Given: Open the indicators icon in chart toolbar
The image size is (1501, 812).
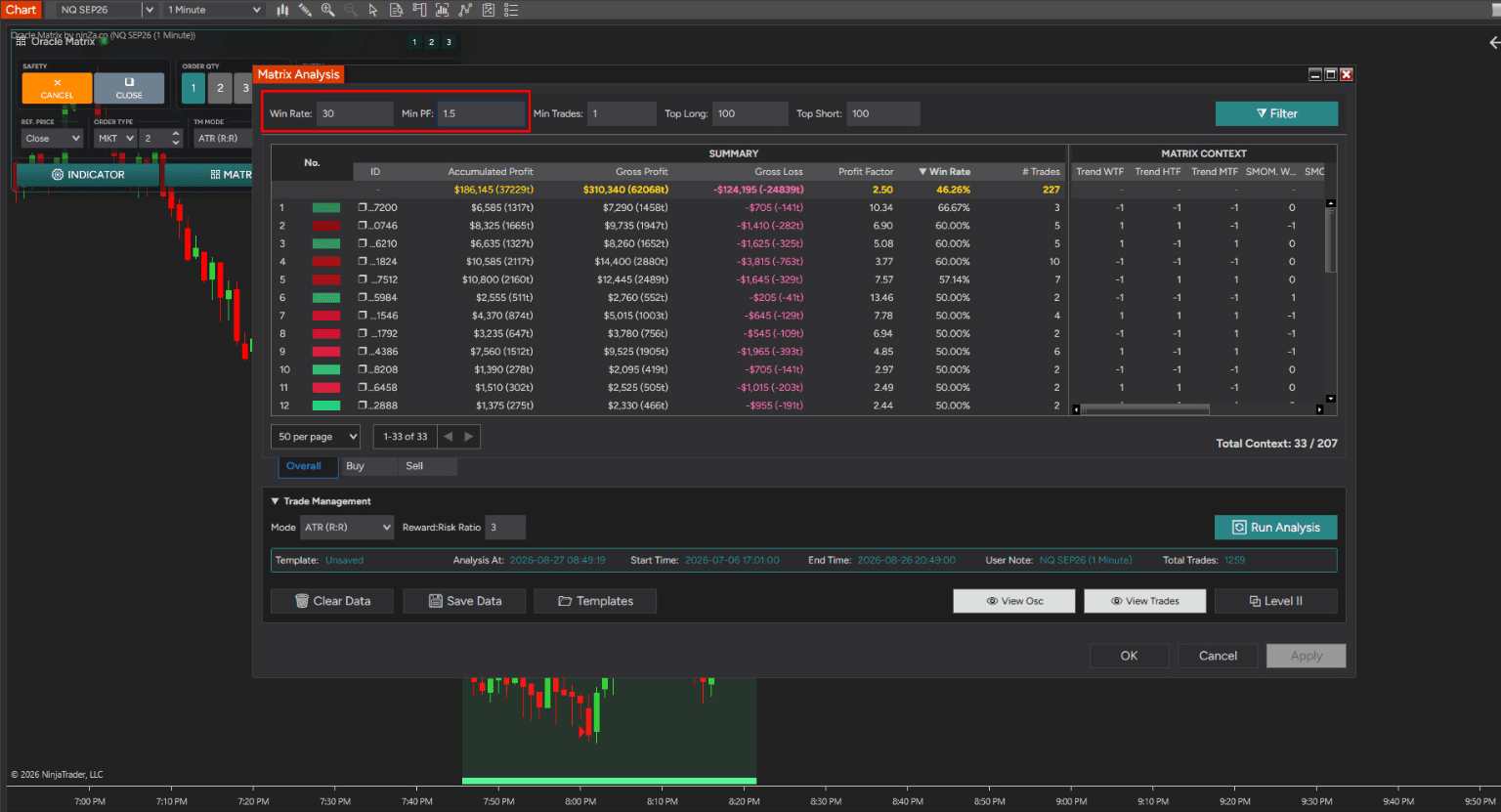Looking at the screenshot, I should click(442, 10).
